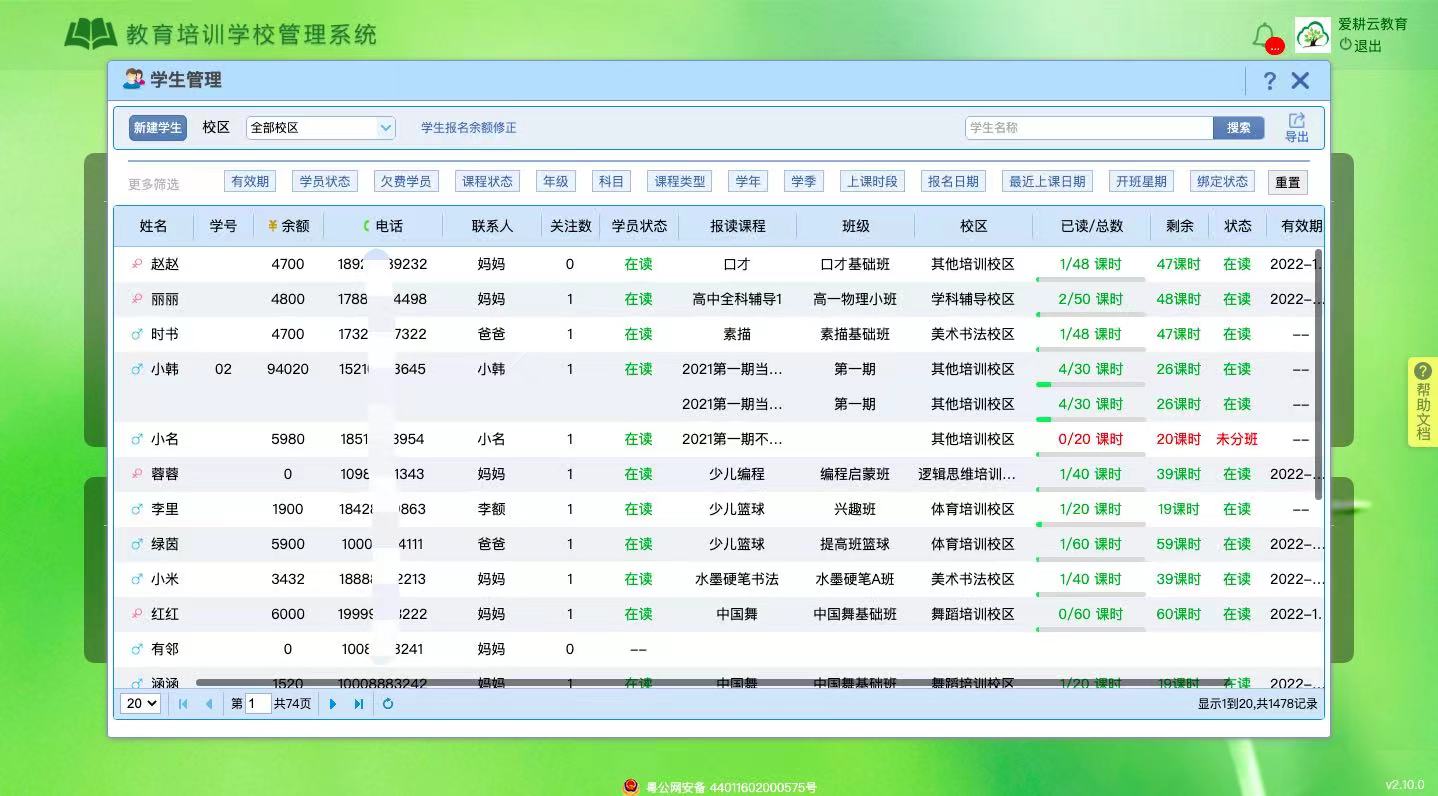This screenshot has height=796, width=1438.
Task: Click the 爱耕云教育 avatar logo icon
Action: click(x=1313, y=33)
